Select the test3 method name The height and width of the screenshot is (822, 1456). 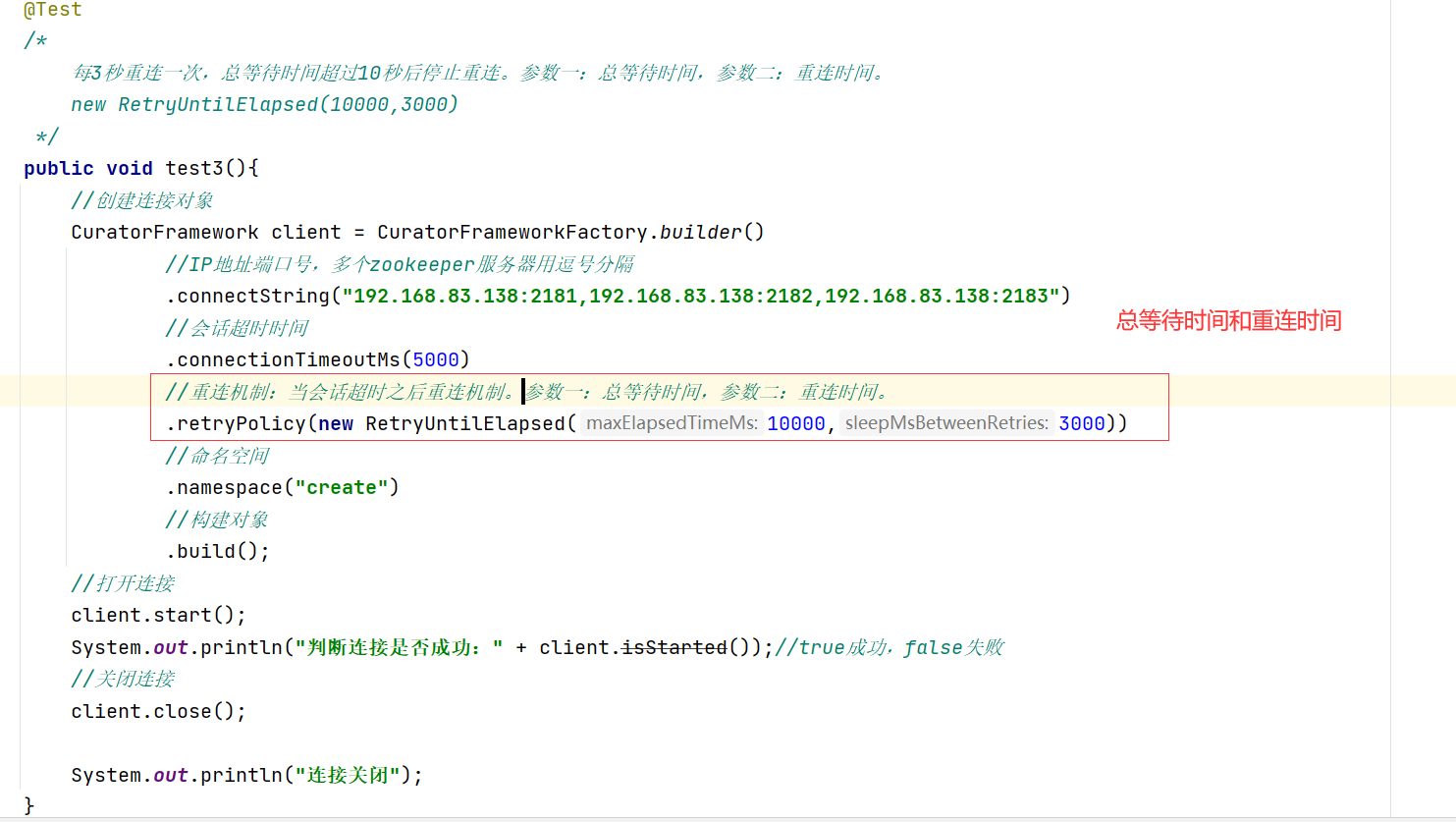[194, 168]
